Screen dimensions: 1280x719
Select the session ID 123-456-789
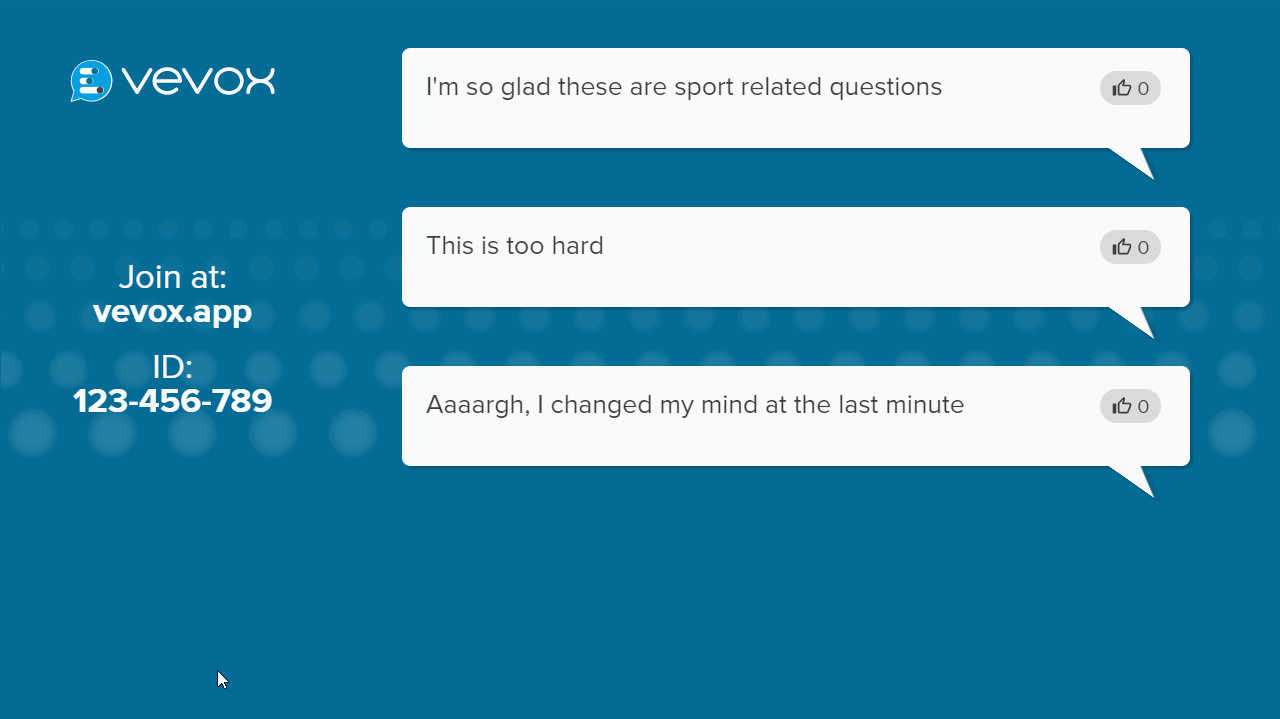[172, 401]
